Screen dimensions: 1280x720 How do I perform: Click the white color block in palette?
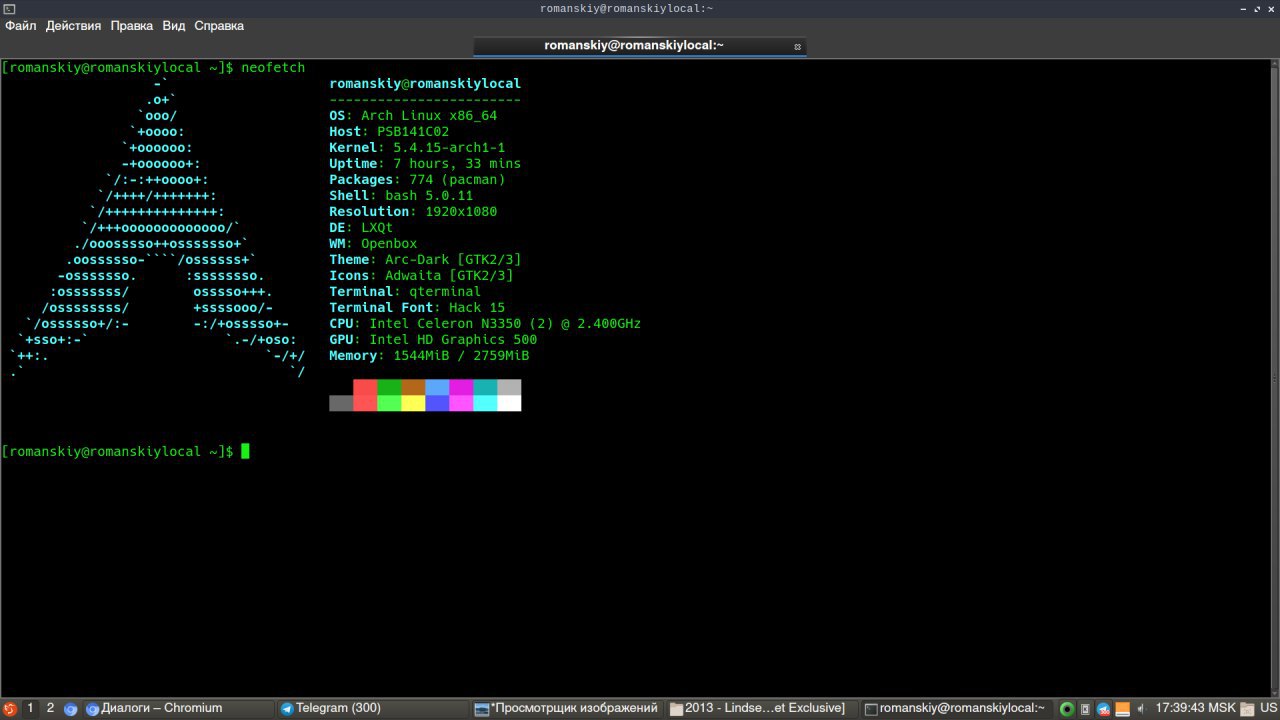pyautogui.click(x=509, y=403)
